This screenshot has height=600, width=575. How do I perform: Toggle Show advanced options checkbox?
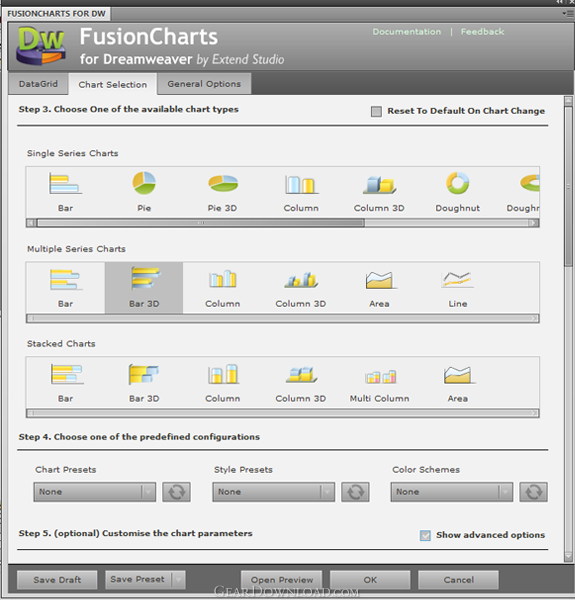pyautogui.click(x=425, y=535)
